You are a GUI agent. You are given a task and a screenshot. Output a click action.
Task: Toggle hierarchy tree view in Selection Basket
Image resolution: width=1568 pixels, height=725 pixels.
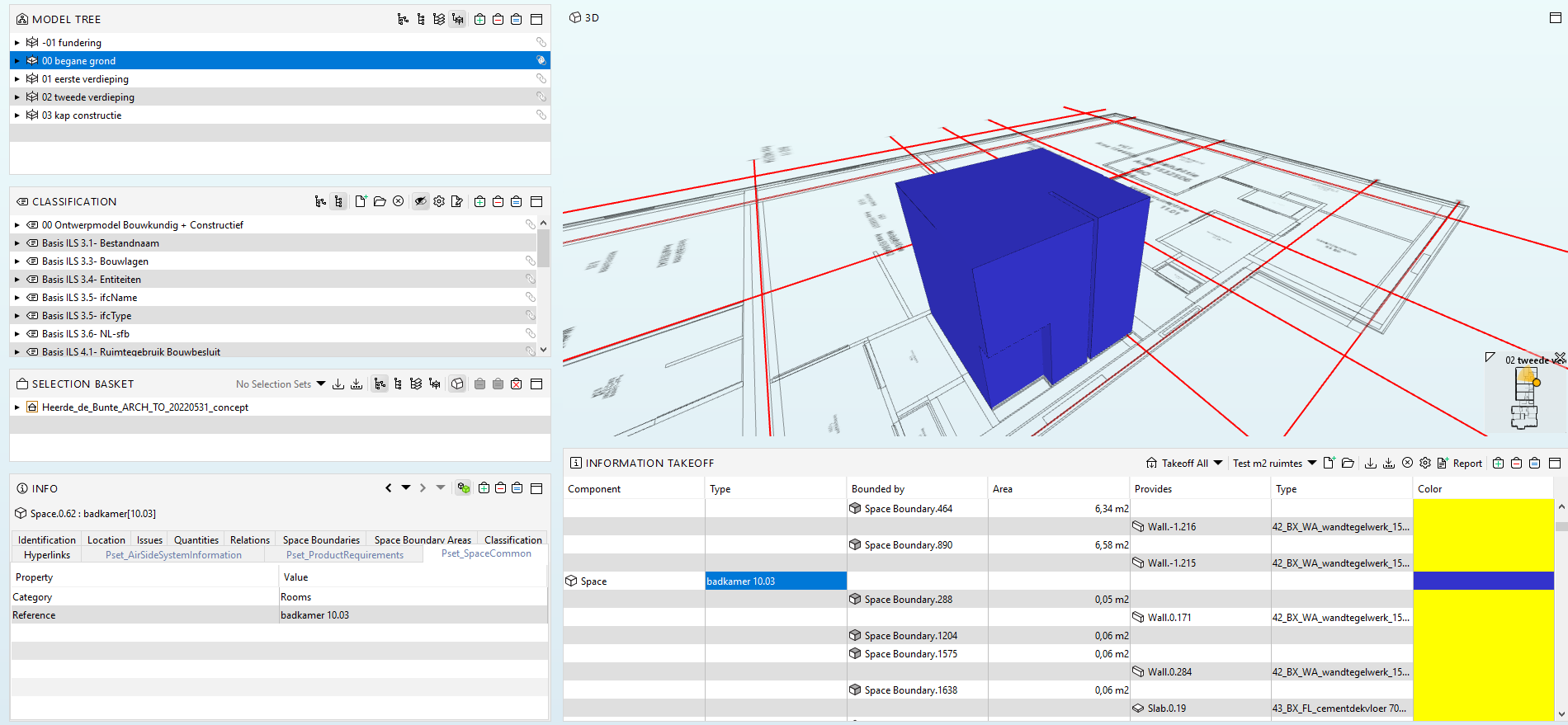[380, 384]
